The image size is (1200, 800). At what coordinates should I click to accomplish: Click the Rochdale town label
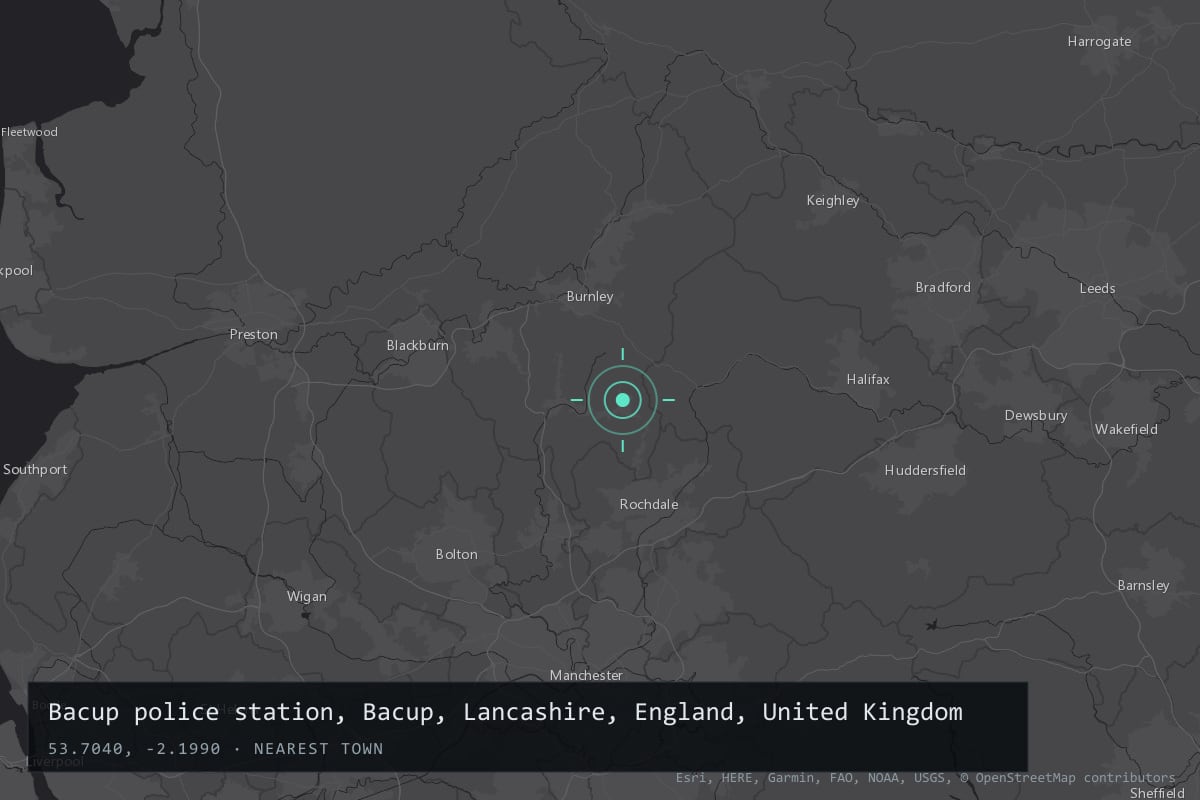coord(649,504)
